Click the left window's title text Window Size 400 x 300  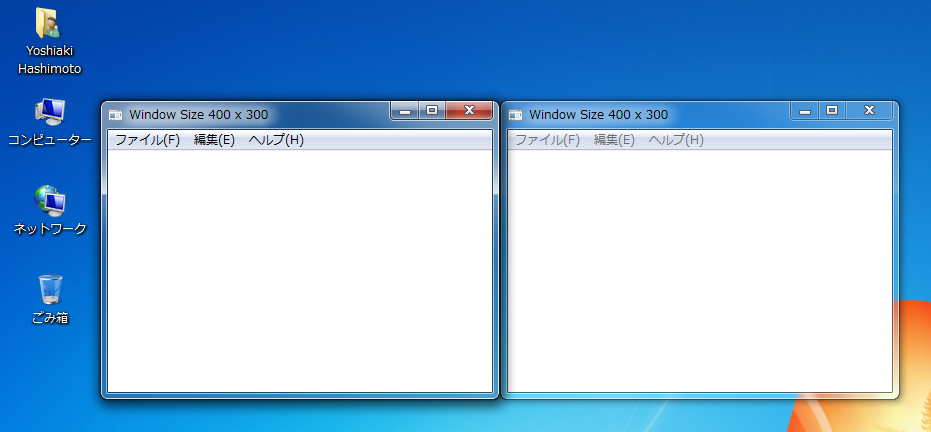click(x=198, y=115)
